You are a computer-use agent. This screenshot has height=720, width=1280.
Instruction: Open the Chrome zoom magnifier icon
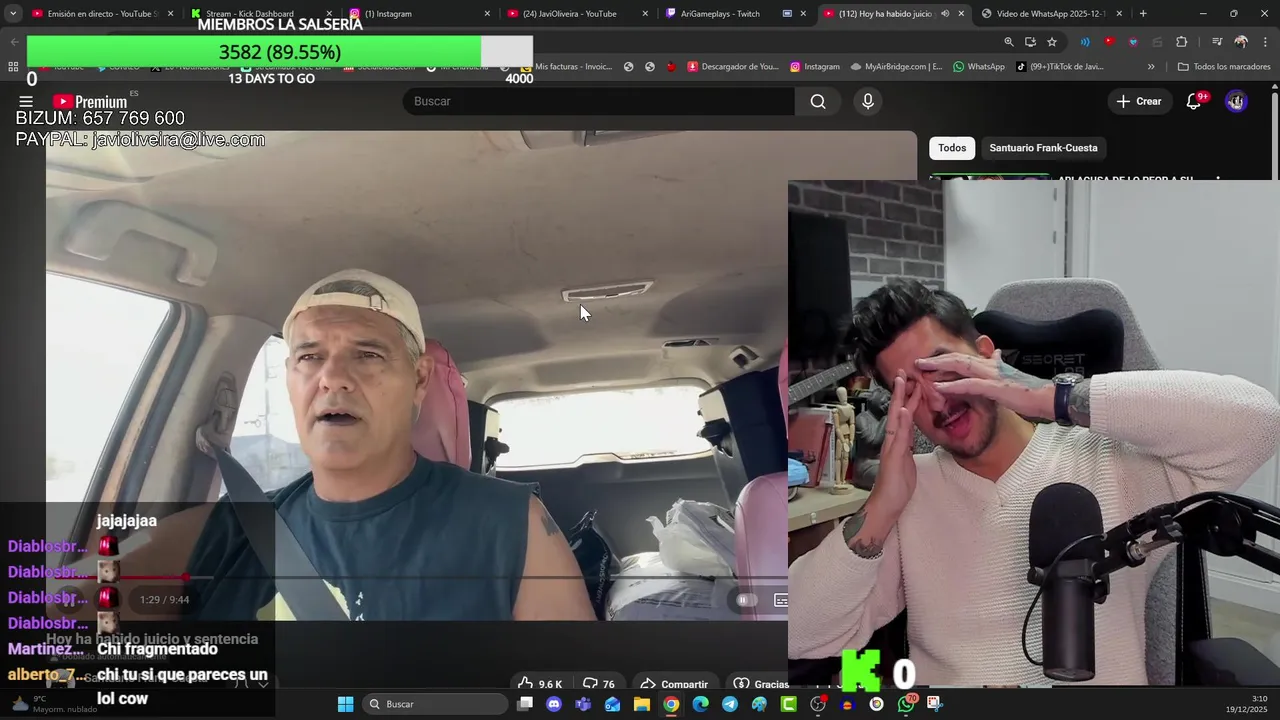tap(1008, 42)
